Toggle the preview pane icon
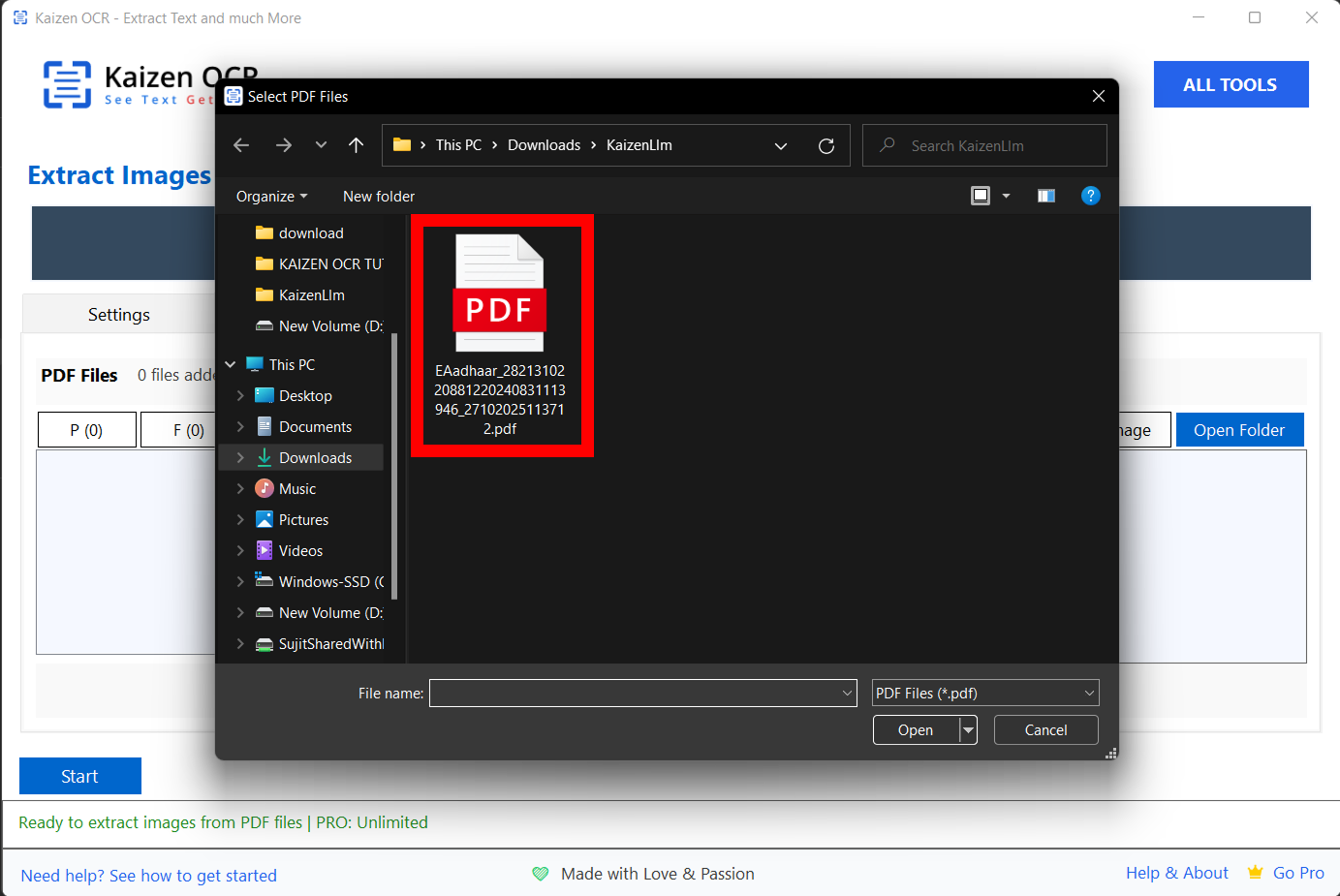The image size is (1340, 896). click(1045, 196)
